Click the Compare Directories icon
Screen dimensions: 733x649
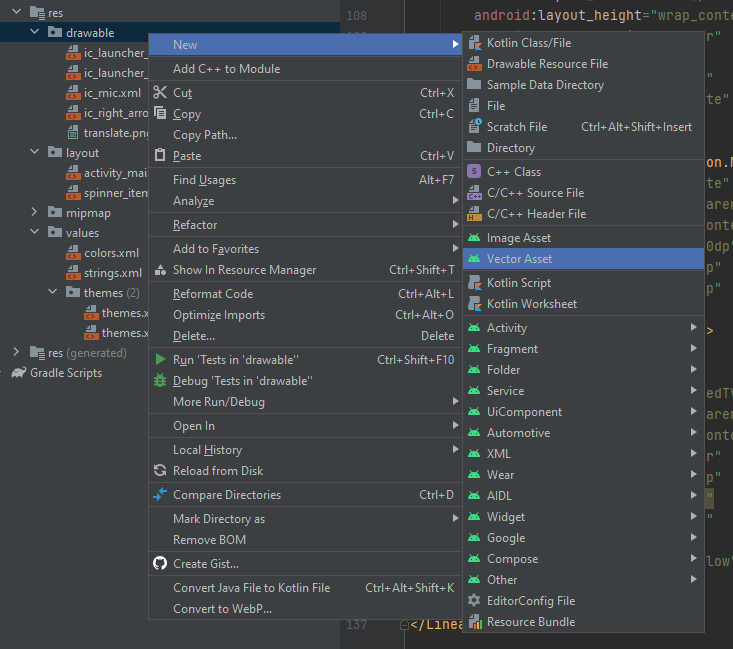tap(160, 494)
